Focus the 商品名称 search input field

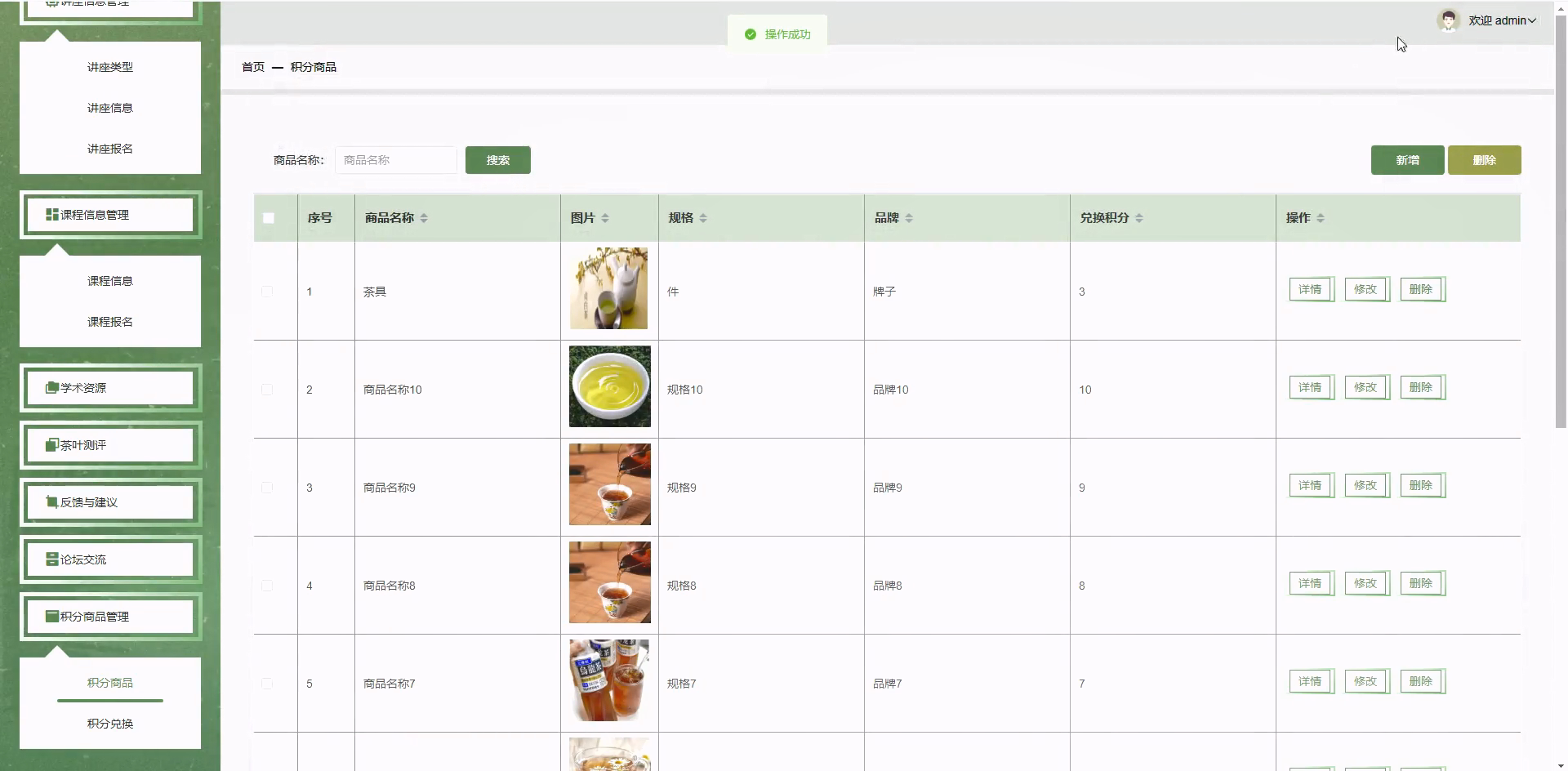tap(396, 160)
